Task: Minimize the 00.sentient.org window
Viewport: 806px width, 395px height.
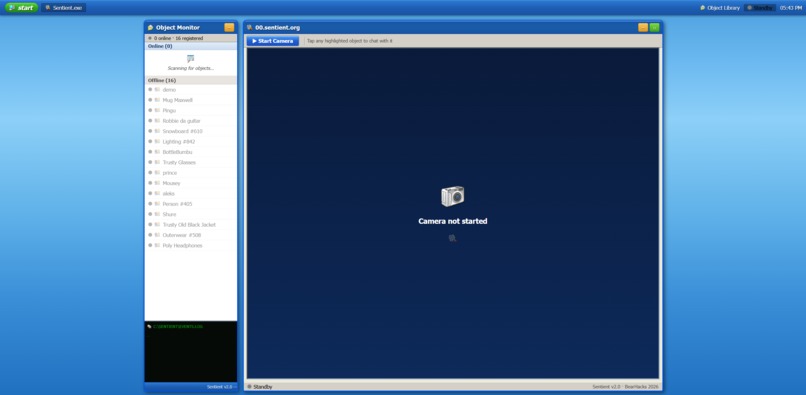Action: coord(643,28)
